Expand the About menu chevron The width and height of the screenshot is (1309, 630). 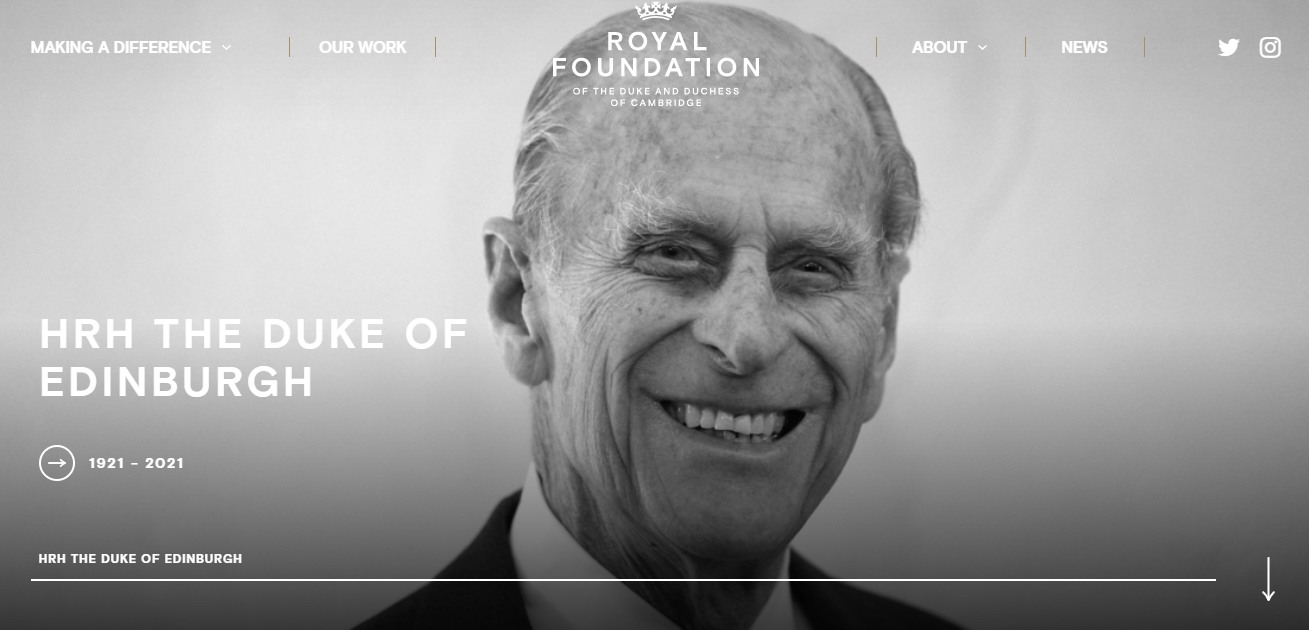point(982,47)
